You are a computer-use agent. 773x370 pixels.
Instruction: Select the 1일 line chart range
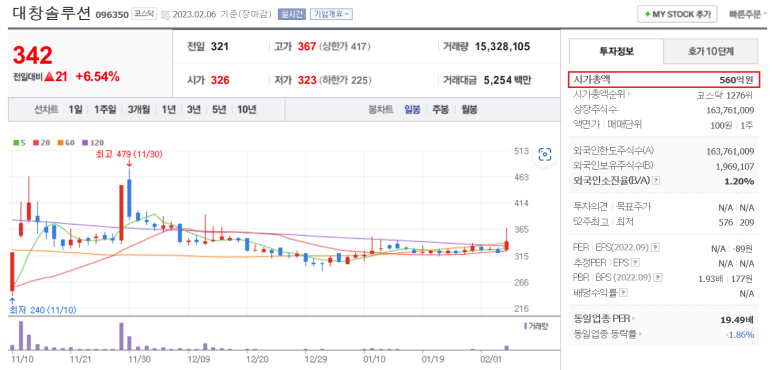point(75,109)
